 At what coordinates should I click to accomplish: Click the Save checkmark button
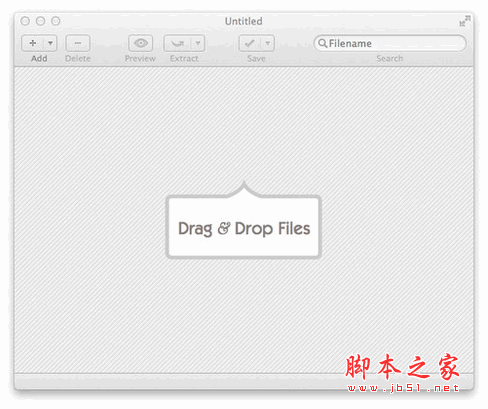250,43
